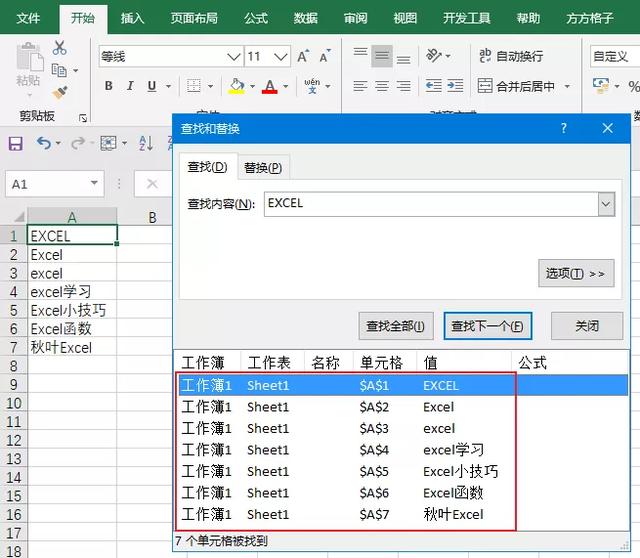The width and height of the screenshot is (640, 558).
Task: Open the font name 等线 dropdown
Action: pyautogui.click(x=233, y=56)
